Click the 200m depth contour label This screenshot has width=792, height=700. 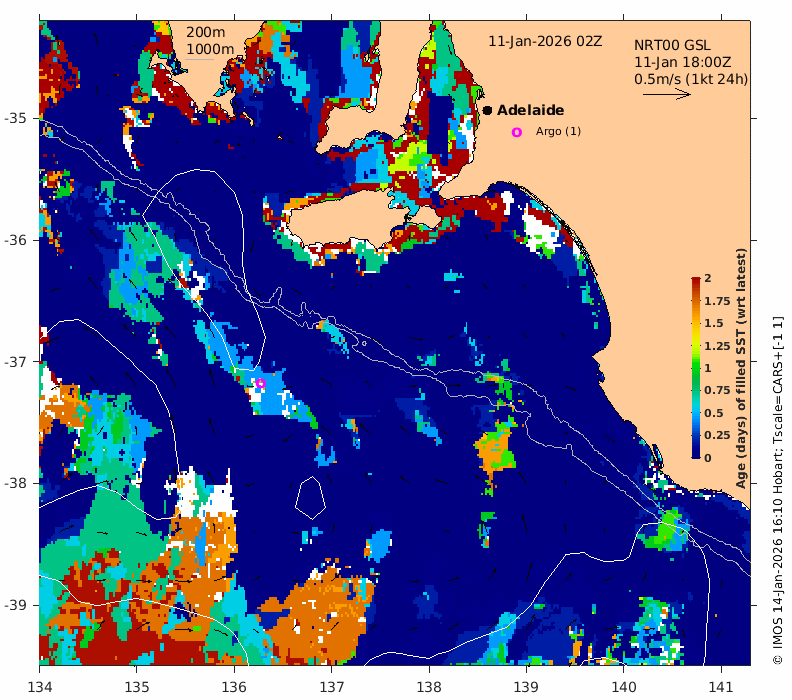coord(206,32)
